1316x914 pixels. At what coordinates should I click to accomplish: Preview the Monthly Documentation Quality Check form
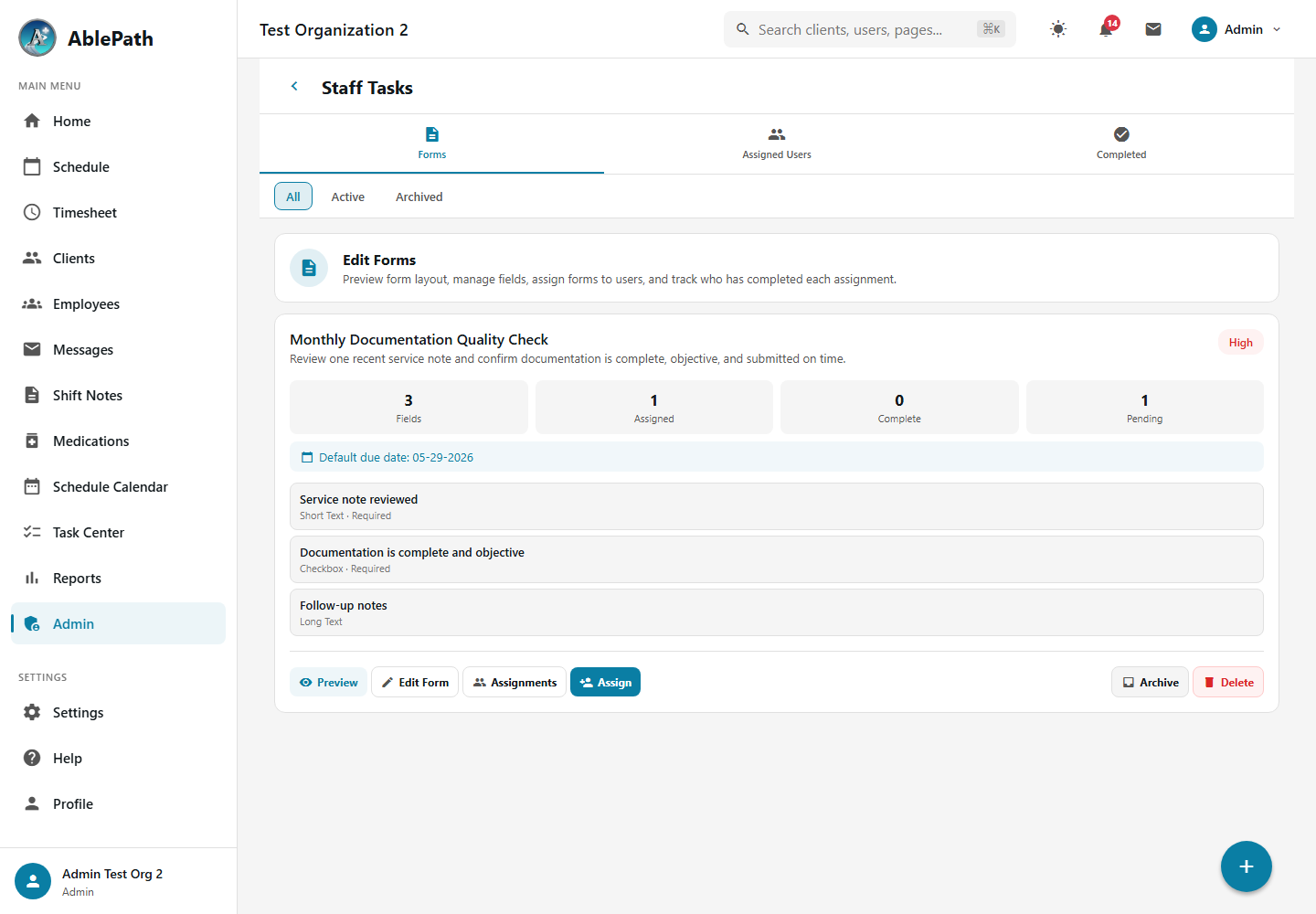click(x=329, y=682)
